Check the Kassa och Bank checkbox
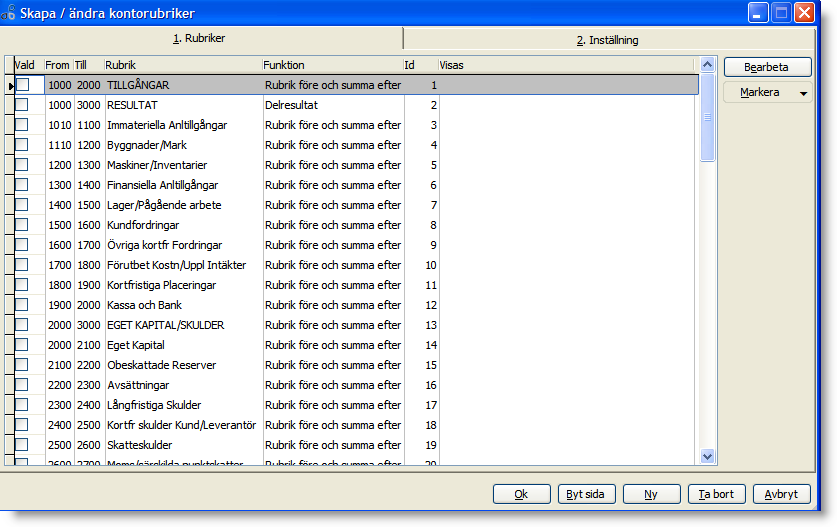The height and width of the screenshot is (527, 837). coord(22,304)
